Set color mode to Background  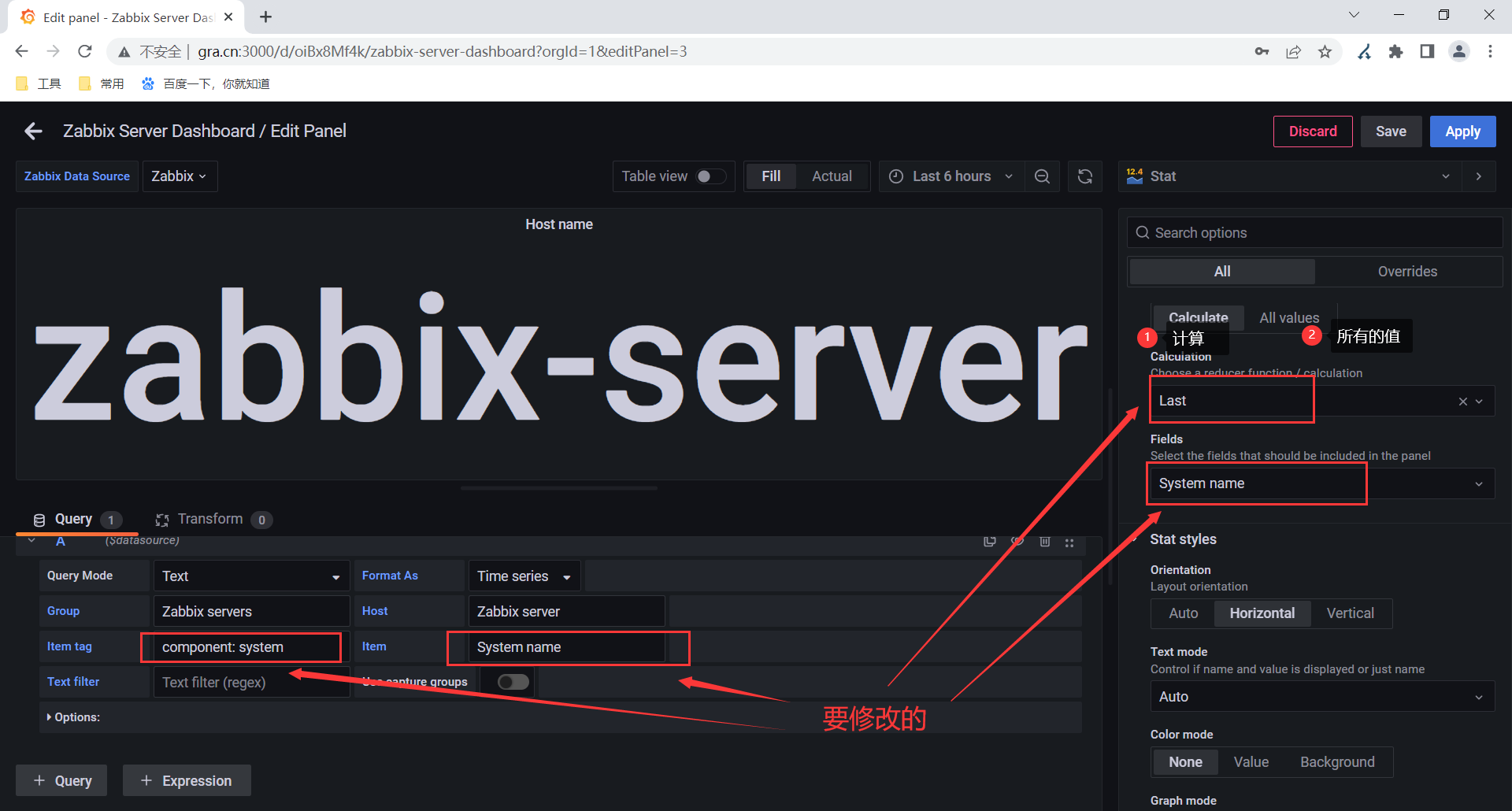(x=1337, y=762)
